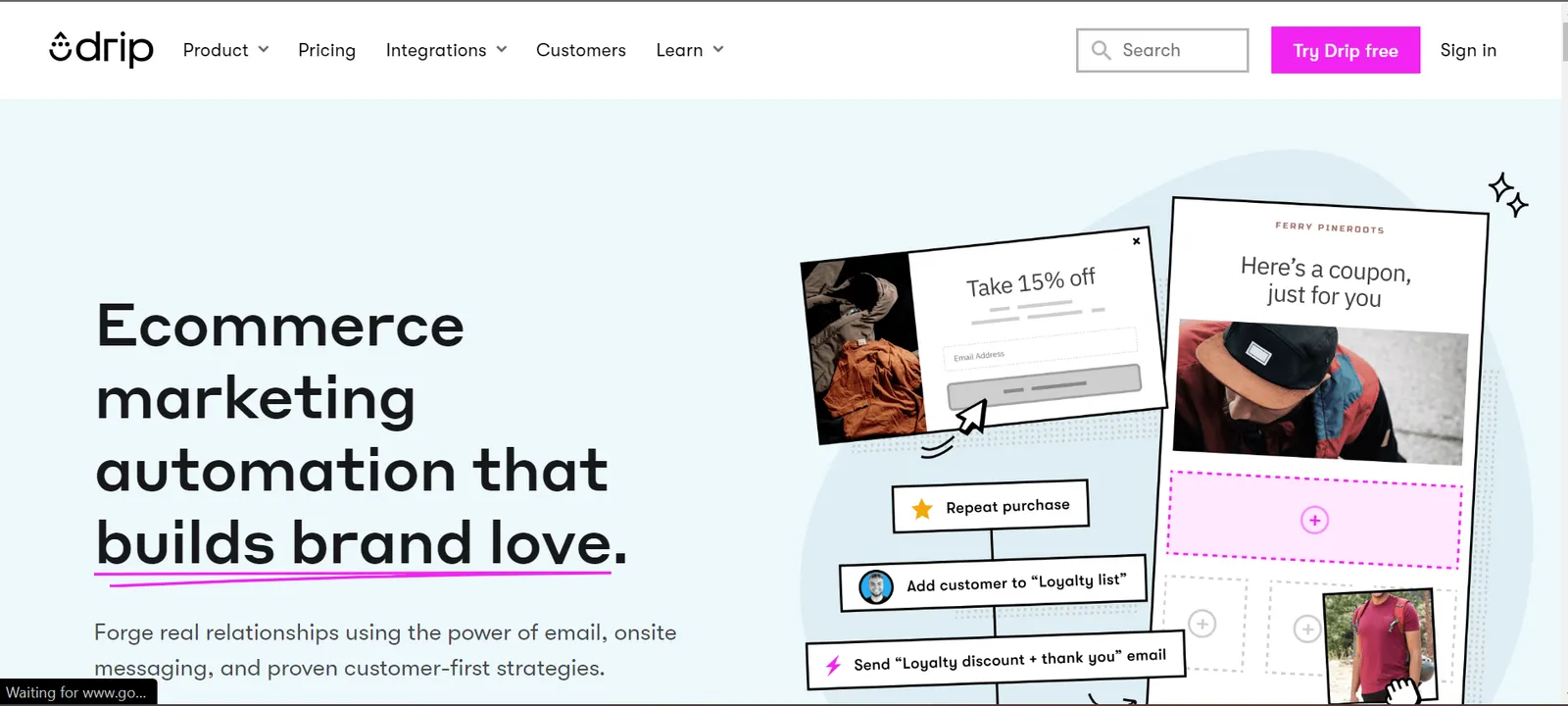Click the search magnifier icon

coord(1101,50)
